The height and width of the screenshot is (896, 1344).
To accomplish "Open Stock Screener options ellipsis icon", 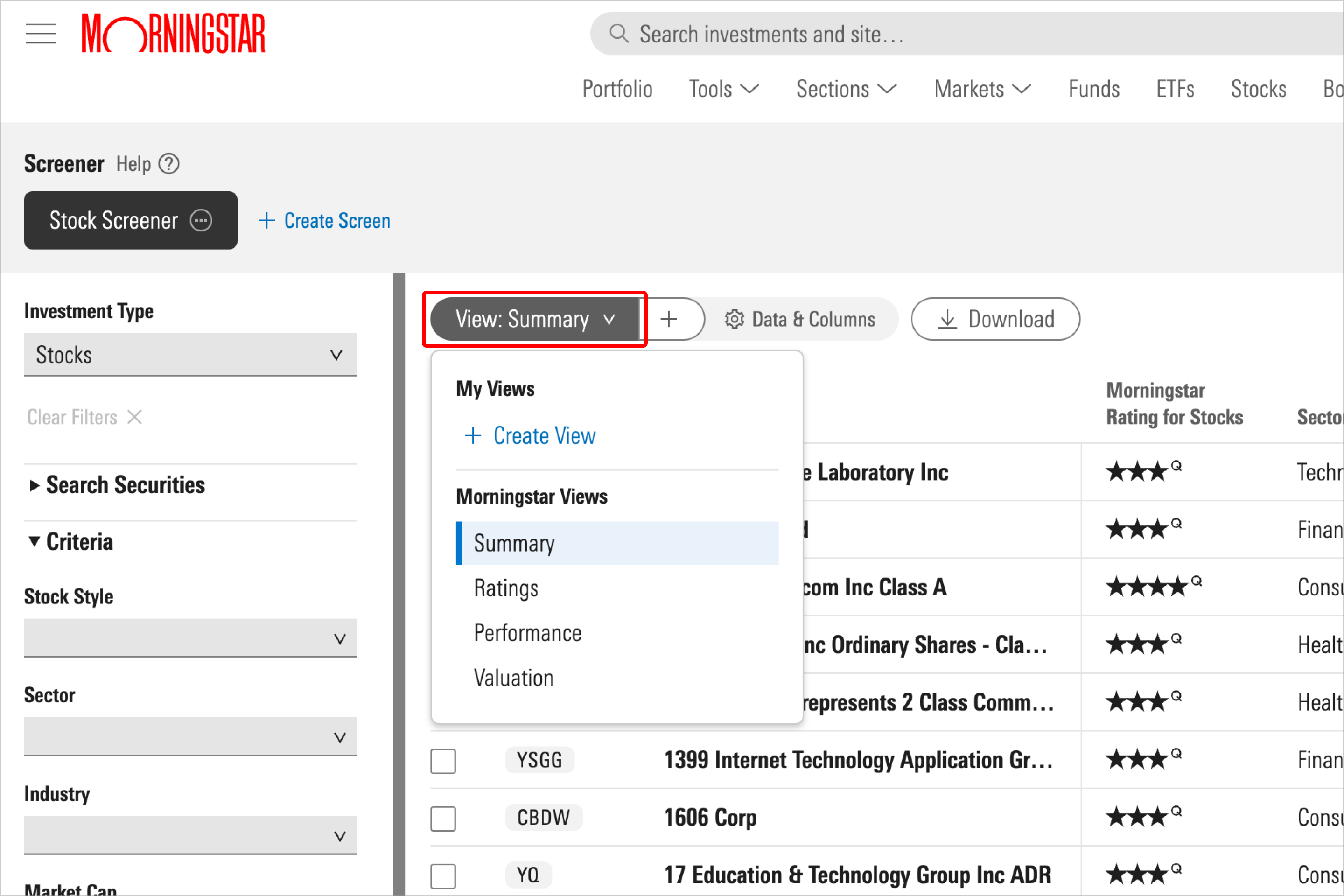I will coord(201,221).
